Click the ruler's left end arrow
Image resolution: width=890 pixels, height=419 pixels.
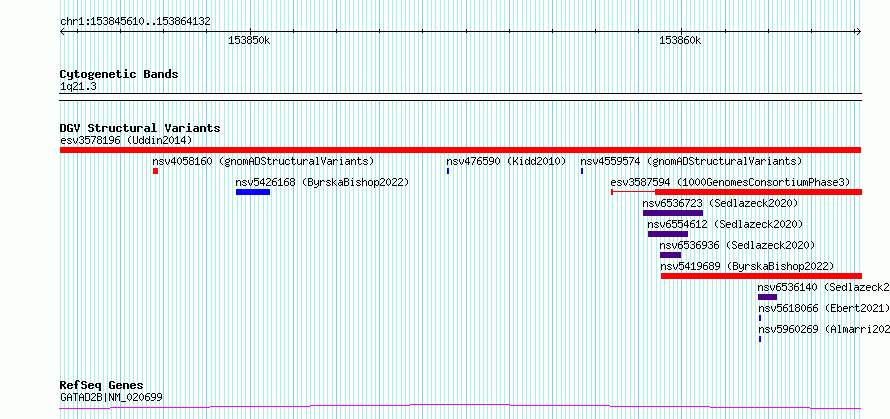62,32
